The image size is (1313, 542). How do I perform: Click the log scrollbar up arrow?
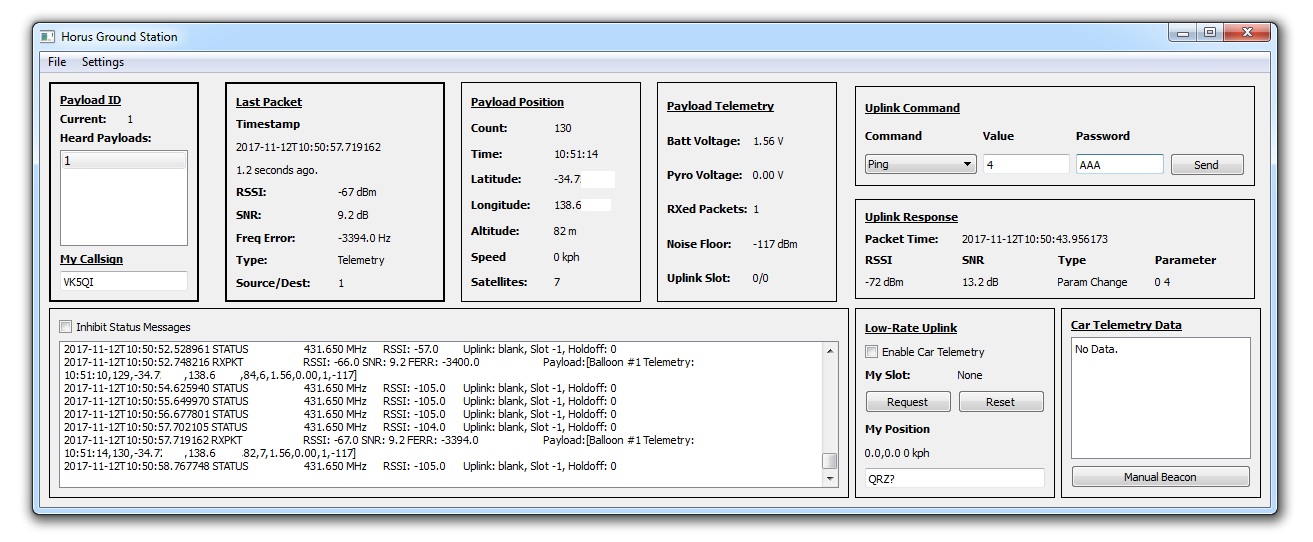(x=830, y=350)
